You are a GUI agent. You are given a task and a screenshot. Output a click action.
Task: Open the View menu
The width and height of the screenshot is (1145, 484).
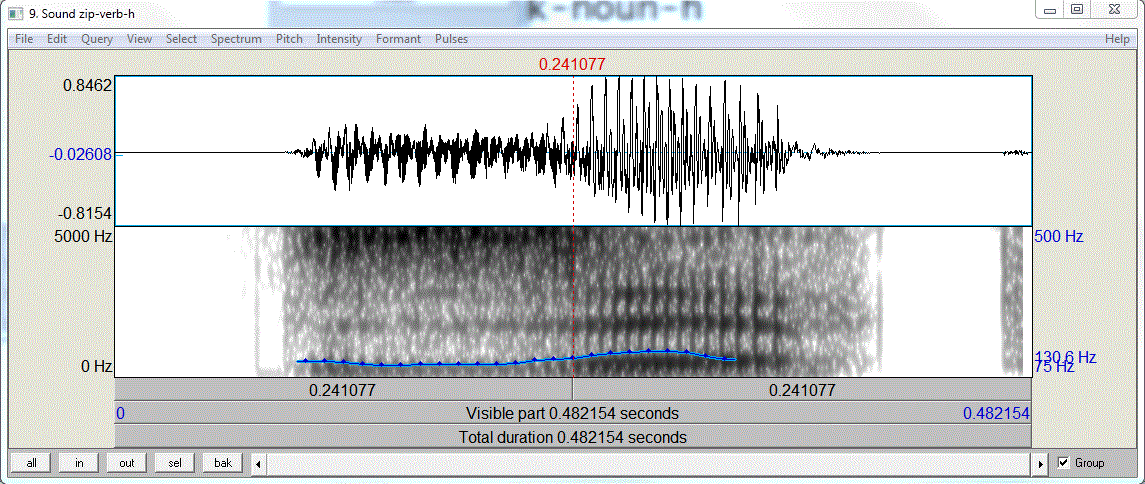click(x=139, y=39)
